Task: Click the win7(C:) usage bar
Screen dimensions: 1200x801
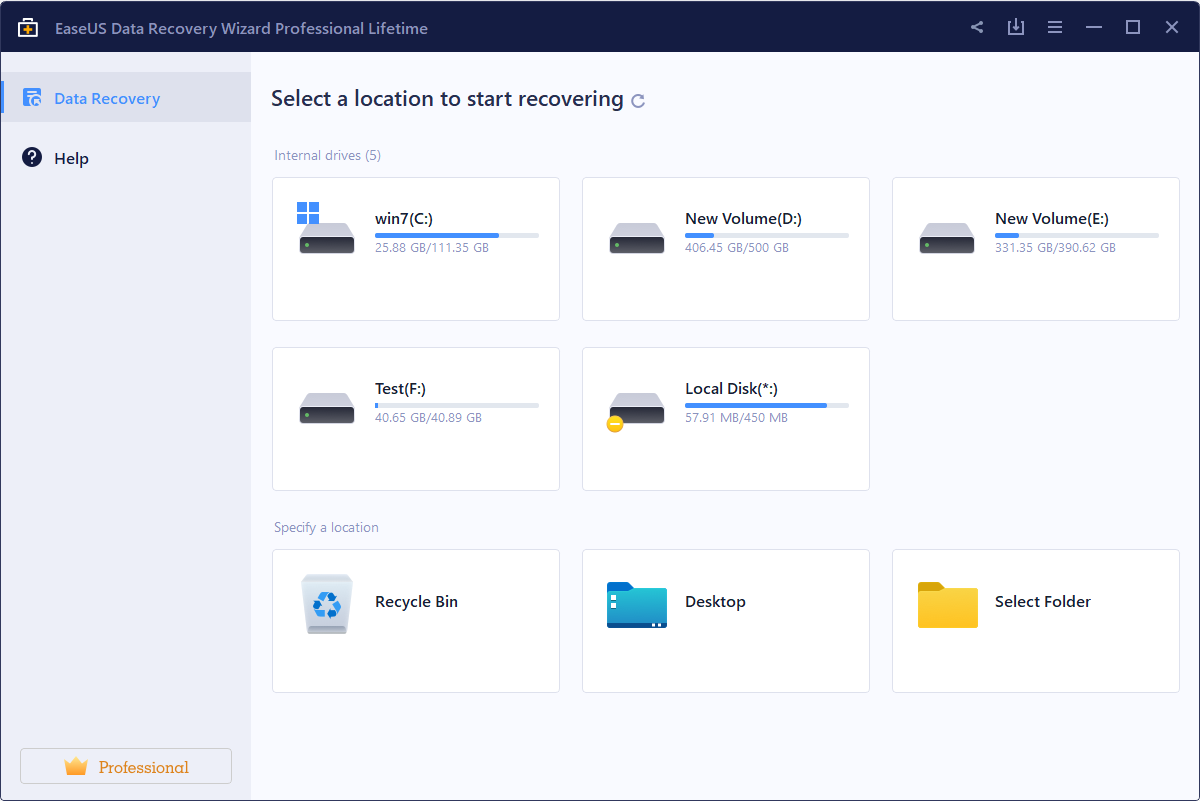Action: pos(456,235)
